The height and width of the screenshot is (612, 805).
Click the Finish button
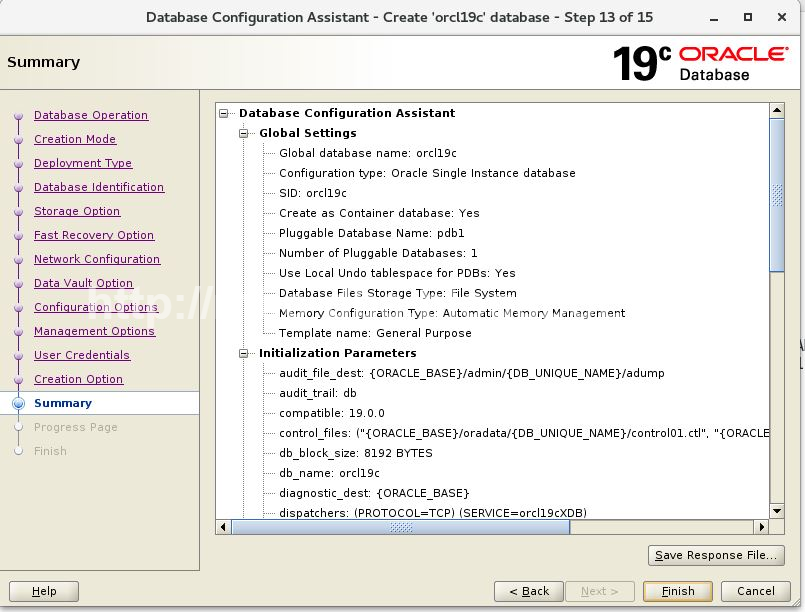678,591
